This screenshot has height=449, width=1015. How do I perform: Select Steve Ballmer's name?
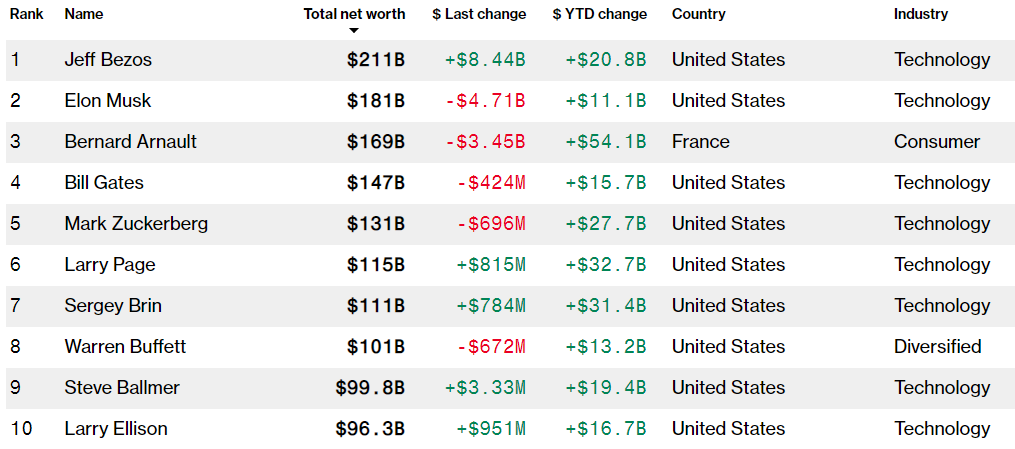pos(122,388)
